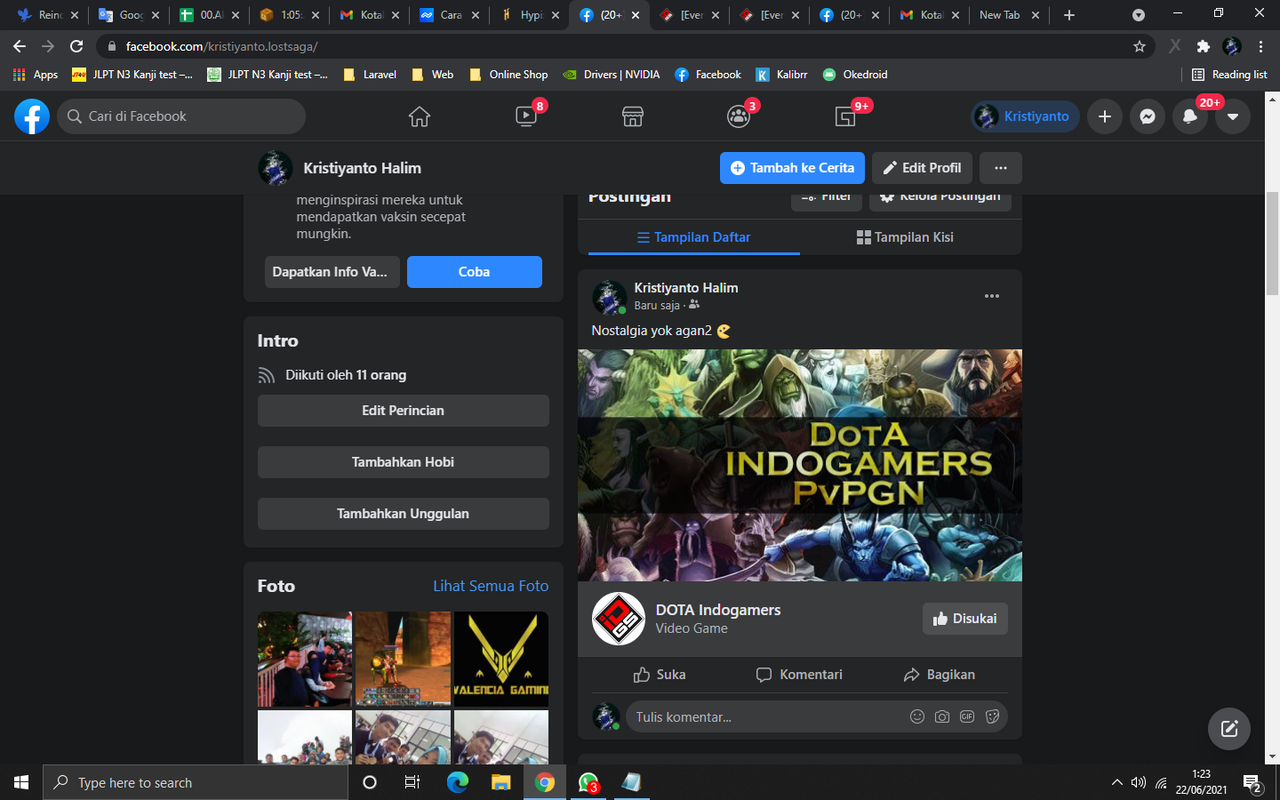Viewport: 1280px width, 800px height.
Task: Click Edit Perincian button
Action: tap(403, 410)
